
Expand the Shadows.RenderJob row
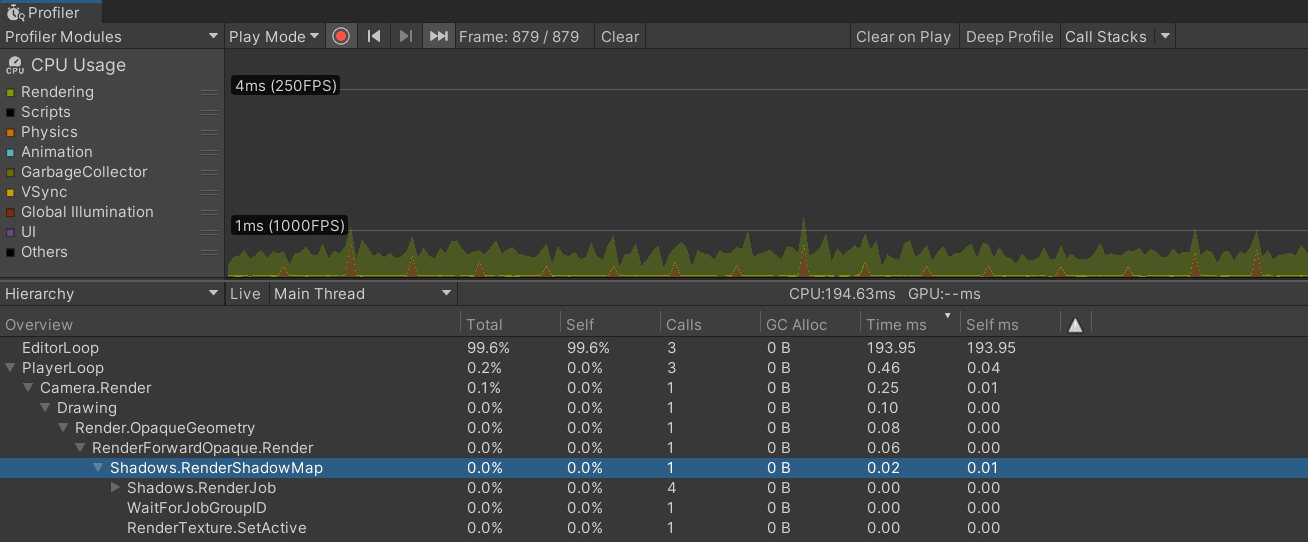tap(116, 488)
